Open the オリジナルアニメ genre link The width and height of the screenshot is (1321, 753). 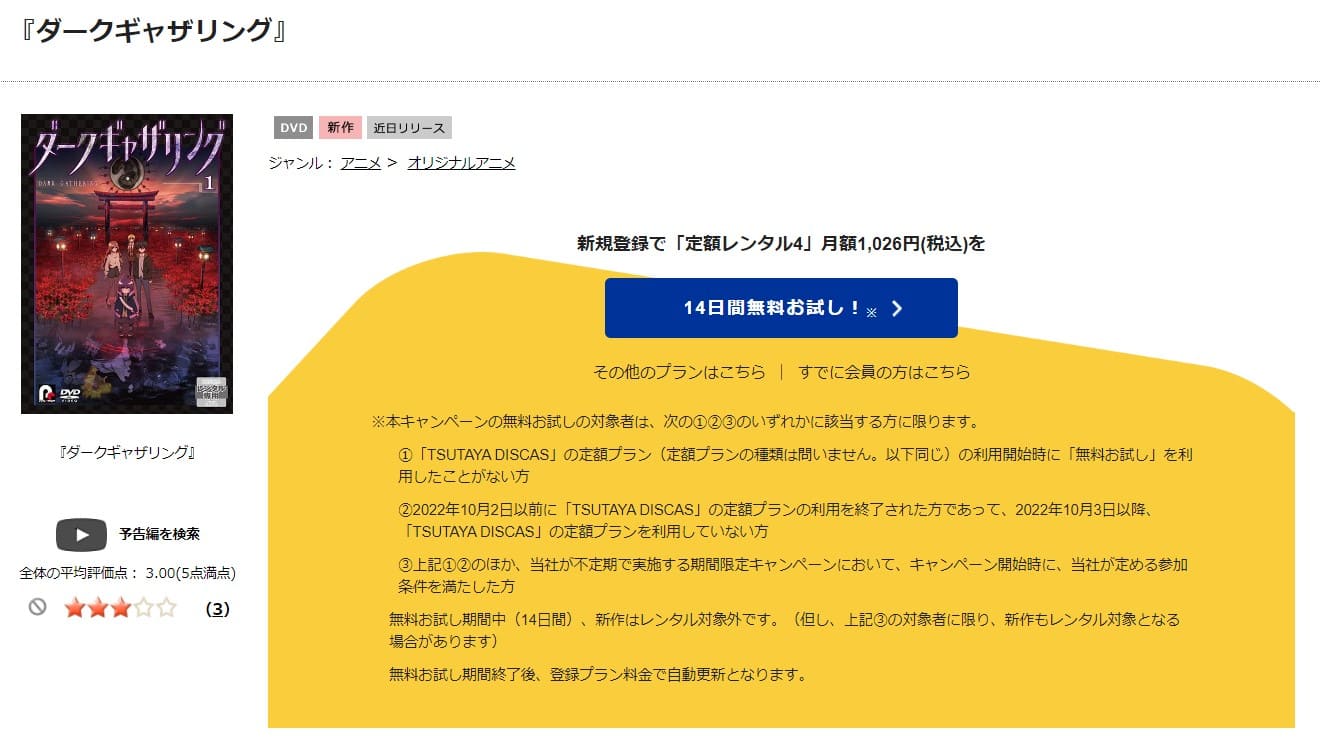click(x=460, y=162)
